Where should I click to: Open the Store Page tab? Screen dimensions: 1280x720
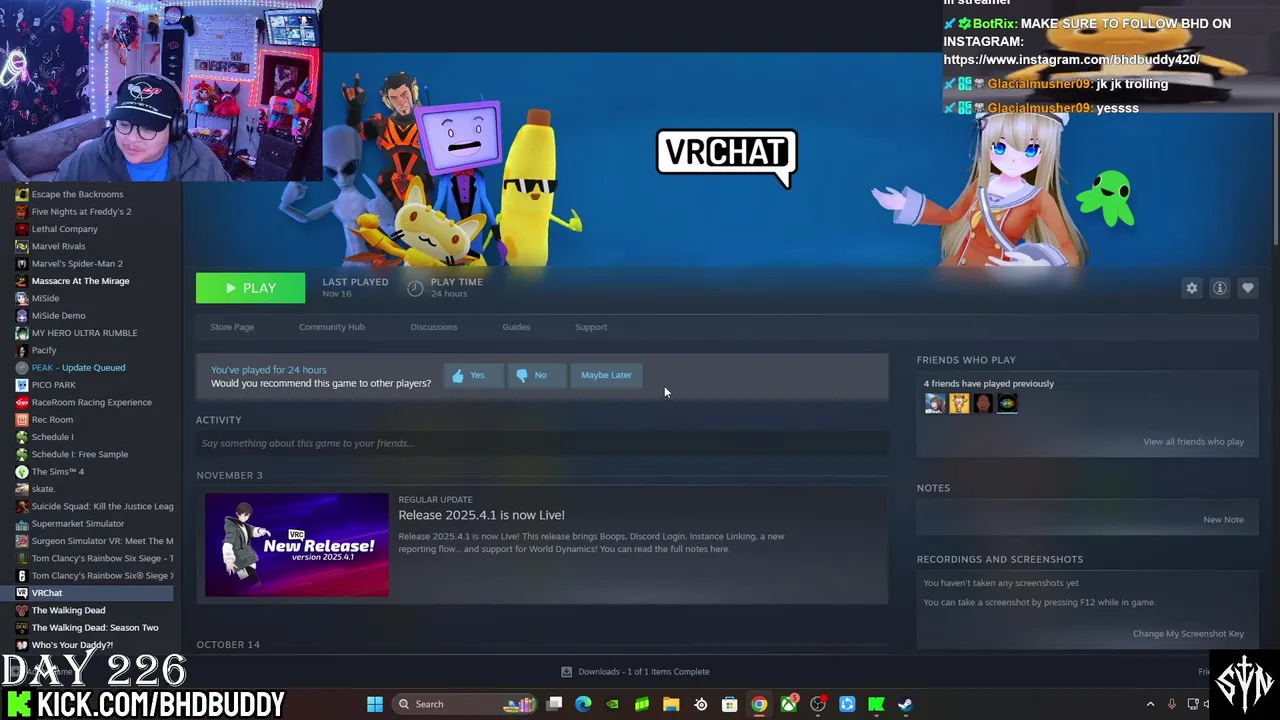232,327
